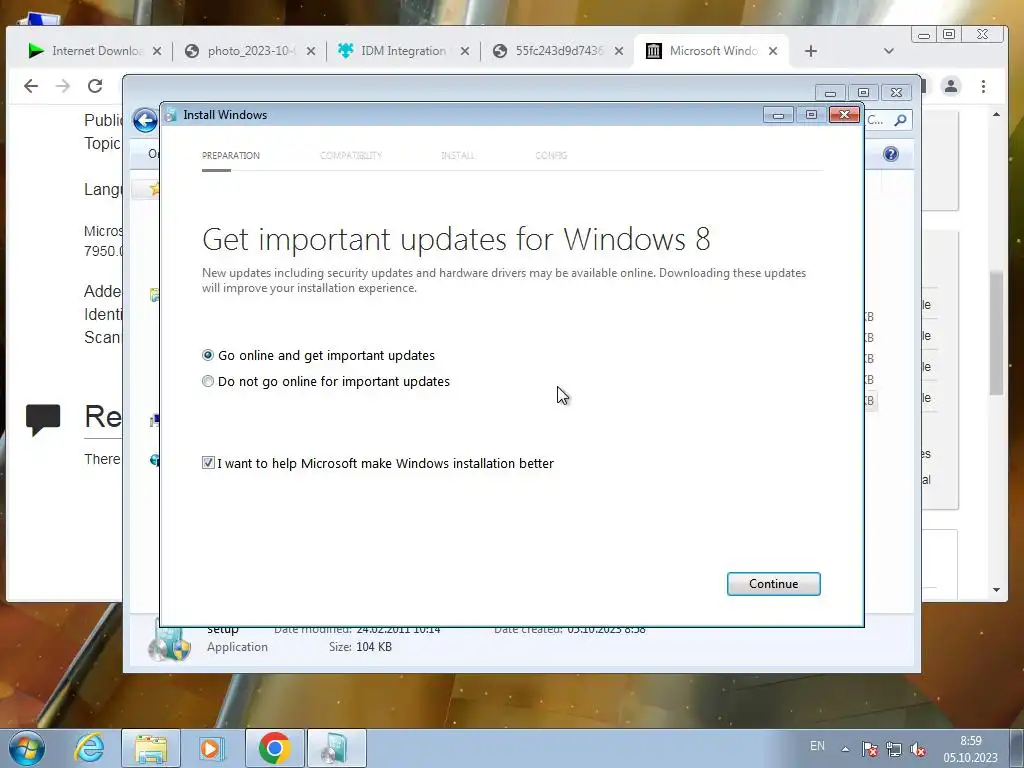Image resolution: width=1024 pixels, height=768 pixels.
Task: Open the Chrome profile icon
Action: (951, 86)
